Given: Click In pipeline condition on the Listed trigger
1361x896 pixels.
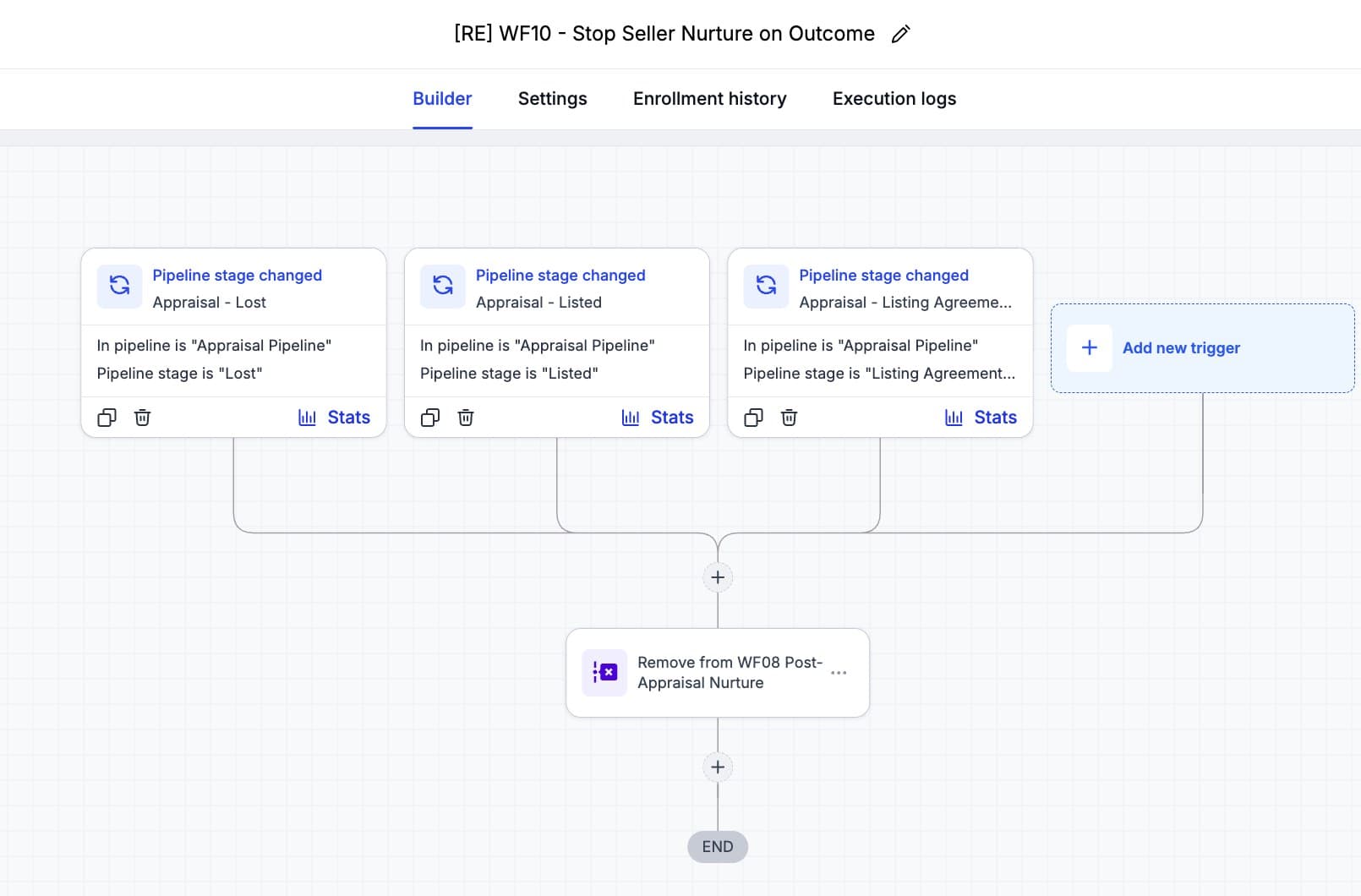Looking at the screenshot, I should [x=538, y=346].
